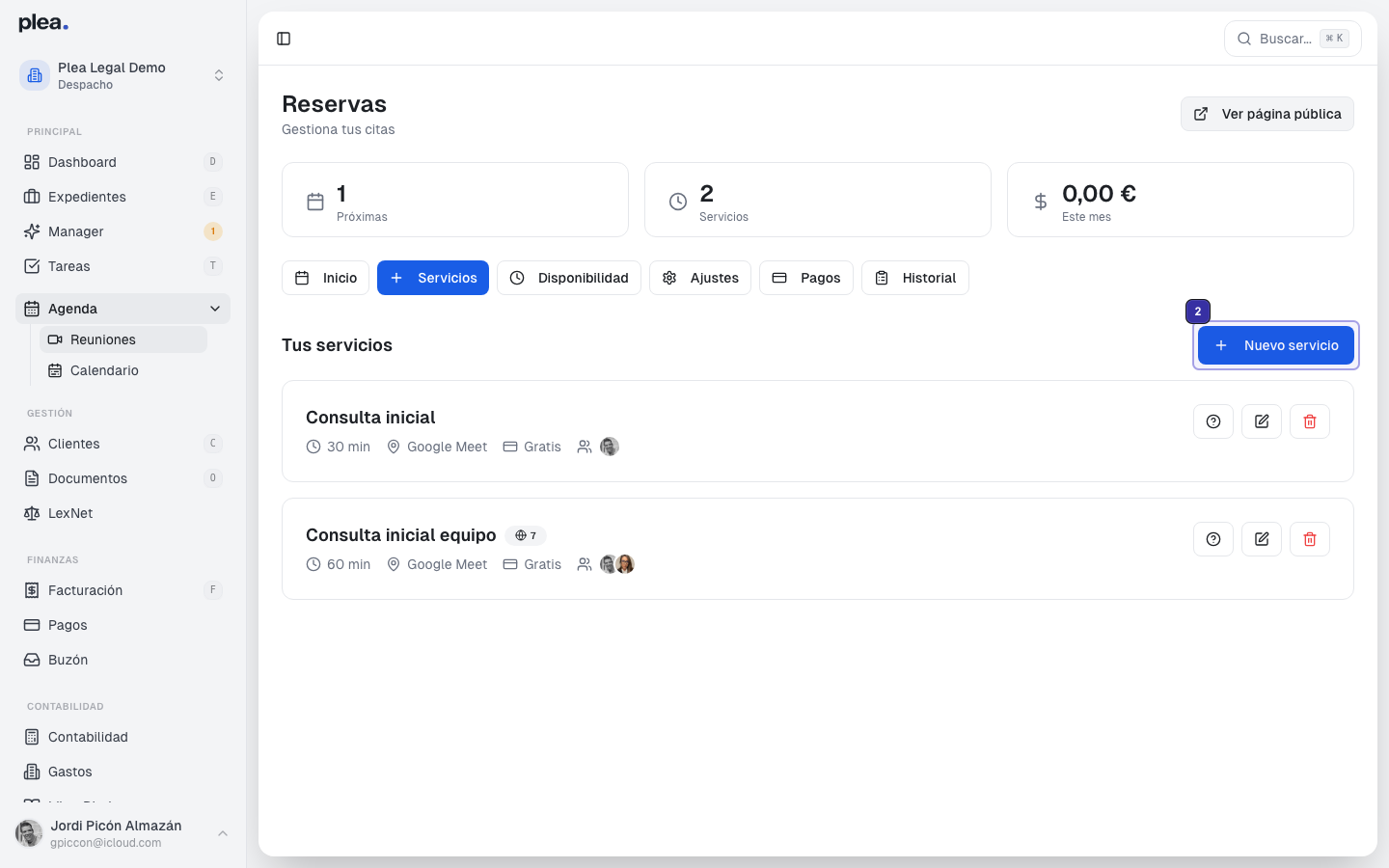Image resolution: width=1389 pixels, height=868 pixels.
Task: Open the help icon on Consulta inicial
Action: [1212, 420]
